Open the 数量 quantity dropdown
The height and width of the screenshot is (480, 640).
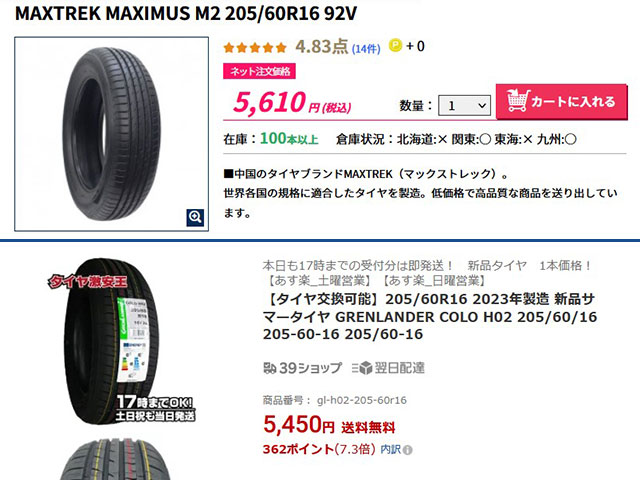point(464,106)
